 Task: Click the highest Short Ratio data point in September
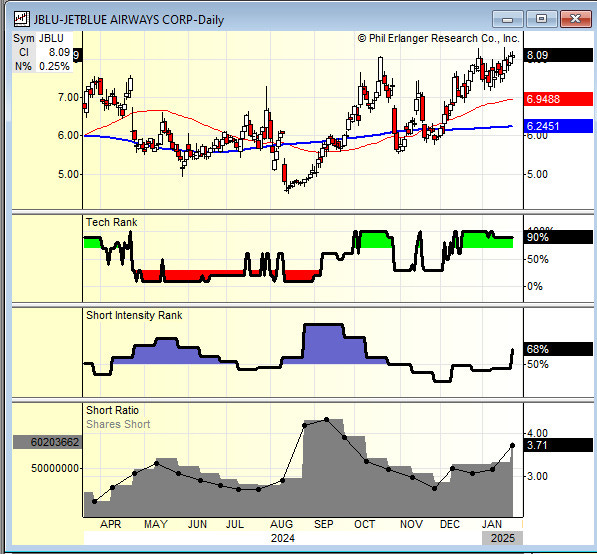tap(327, 420)
